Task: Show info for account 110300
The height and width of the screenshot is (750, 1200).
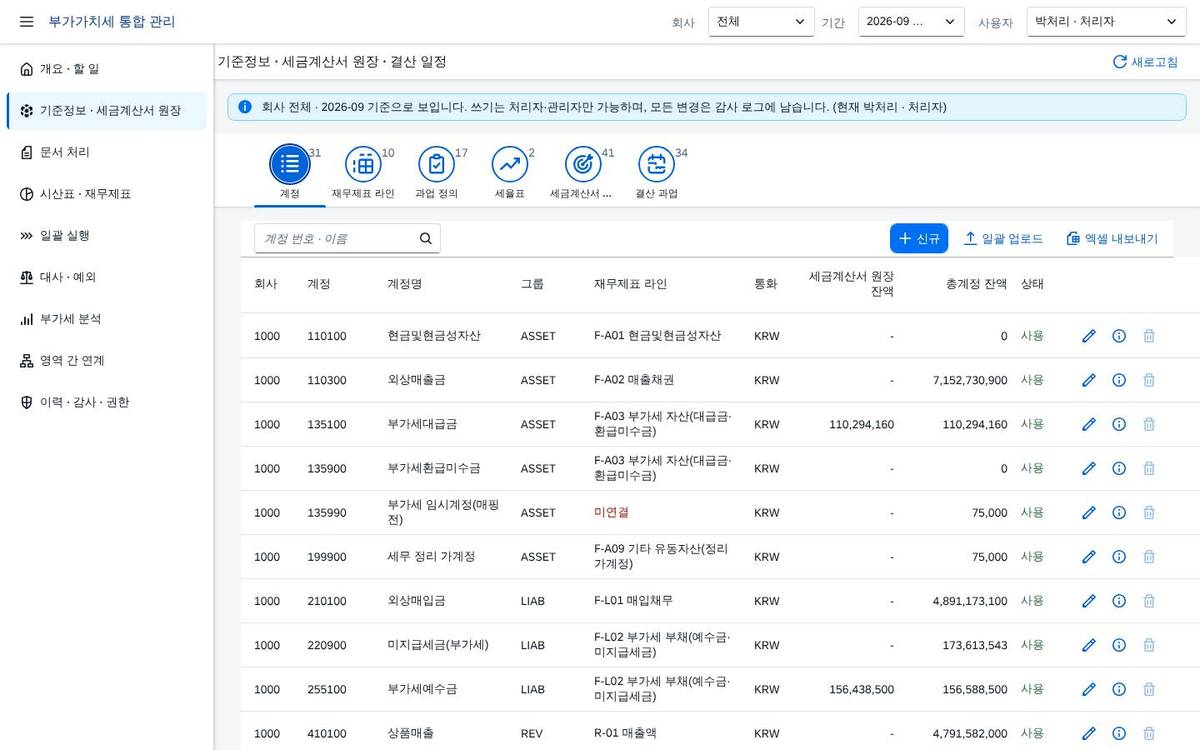Action: (x=1119, y=380)
